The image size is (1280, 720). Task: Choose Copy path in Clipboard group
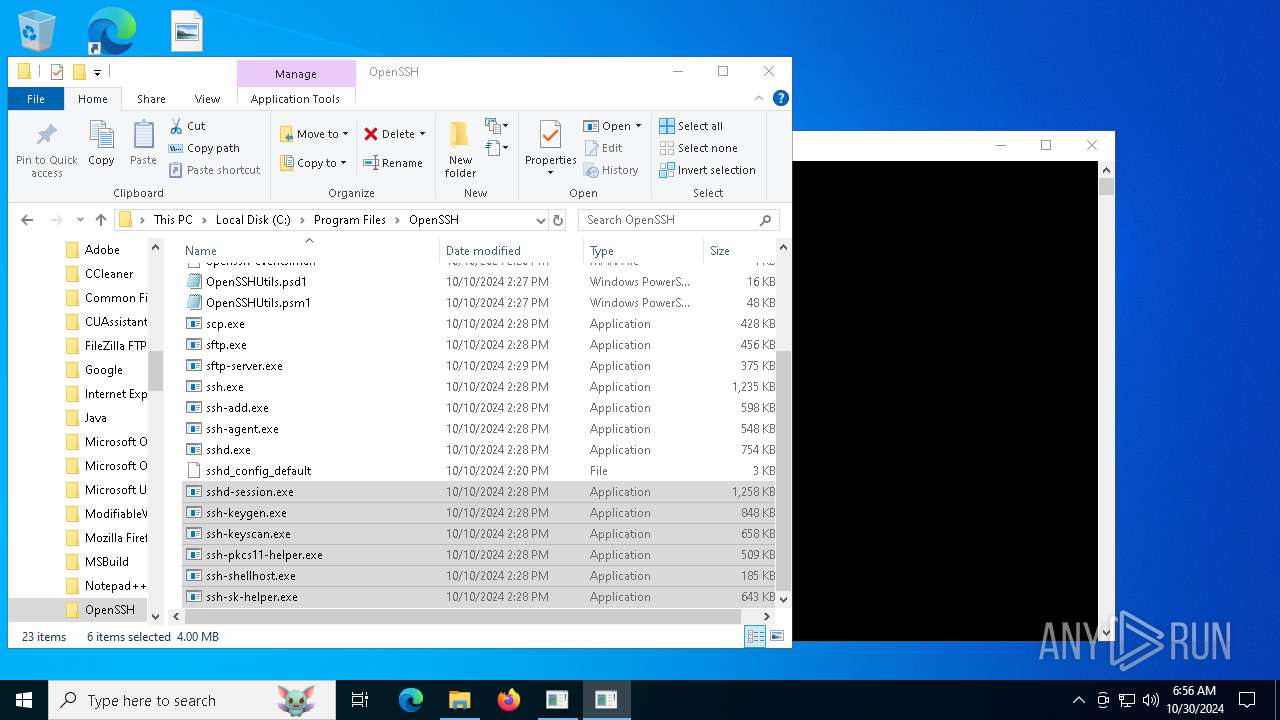coord(204,148)
